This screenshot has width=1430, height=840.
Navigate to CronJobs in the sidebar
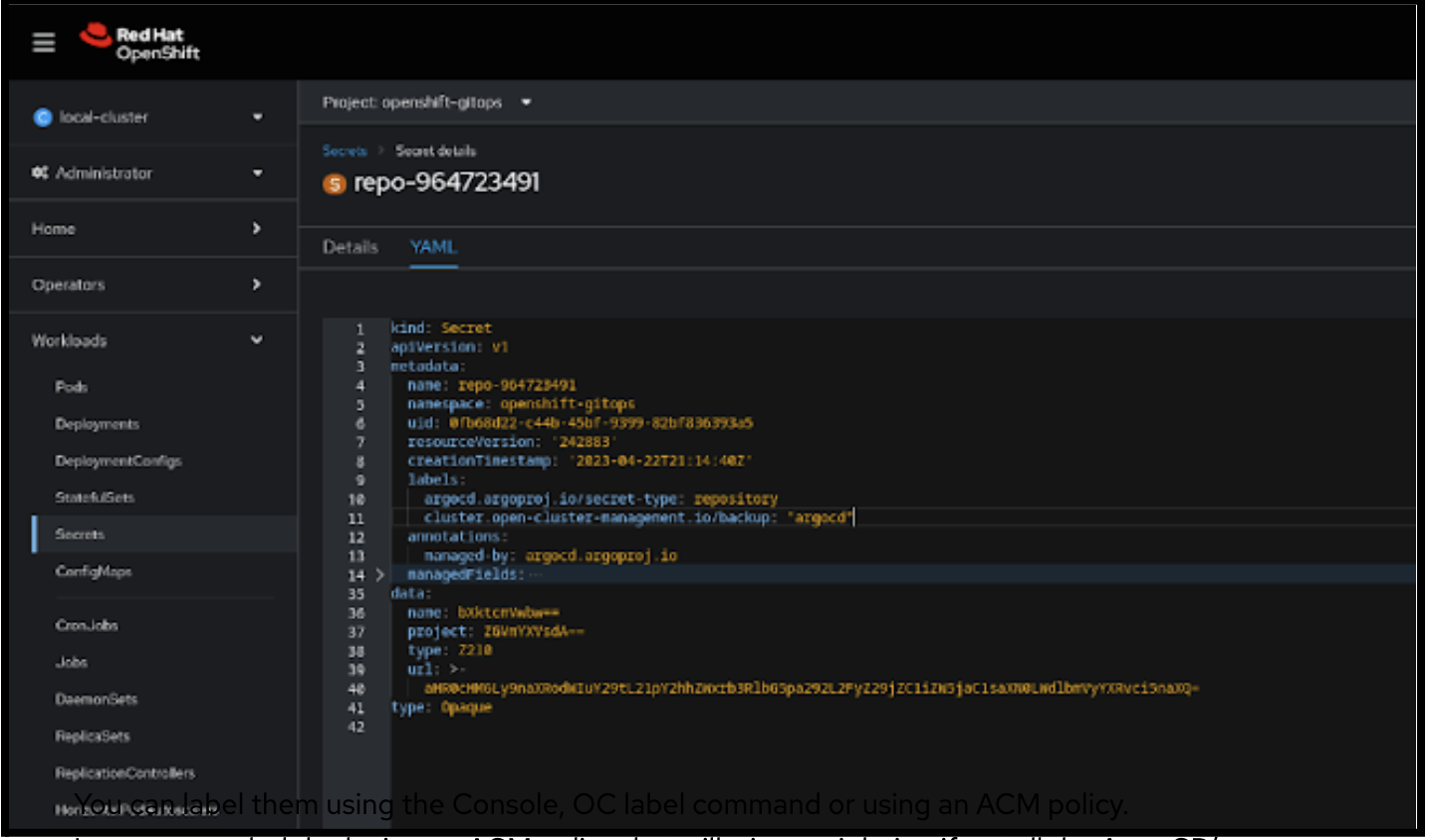87,625
